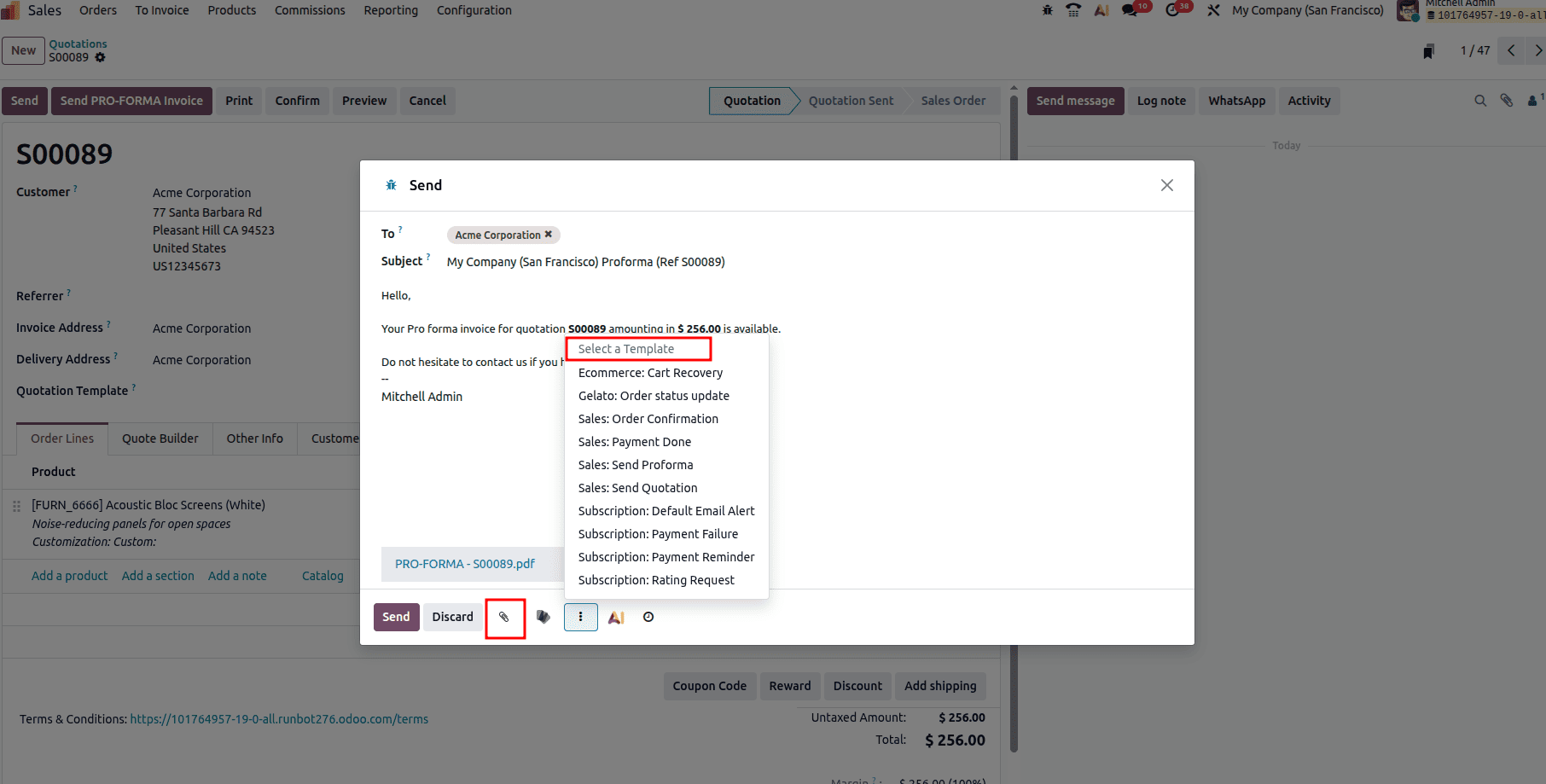Open Terms & Conditions URL link
Image resolution: width=1546 pixels, height=784 pixels.
click(x=279, y=719)
